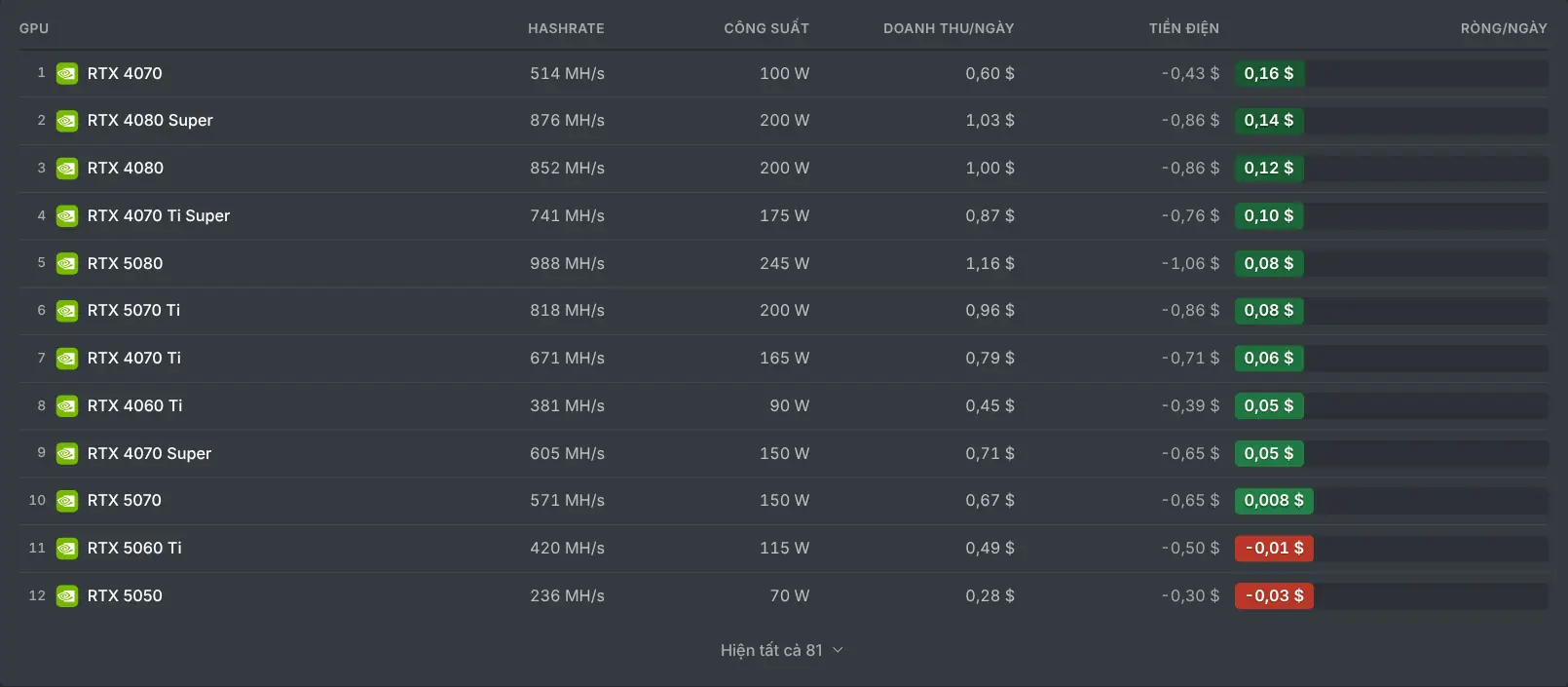
Task: Select the Nvidia logo next to RTX 5080
Action: 66,263
